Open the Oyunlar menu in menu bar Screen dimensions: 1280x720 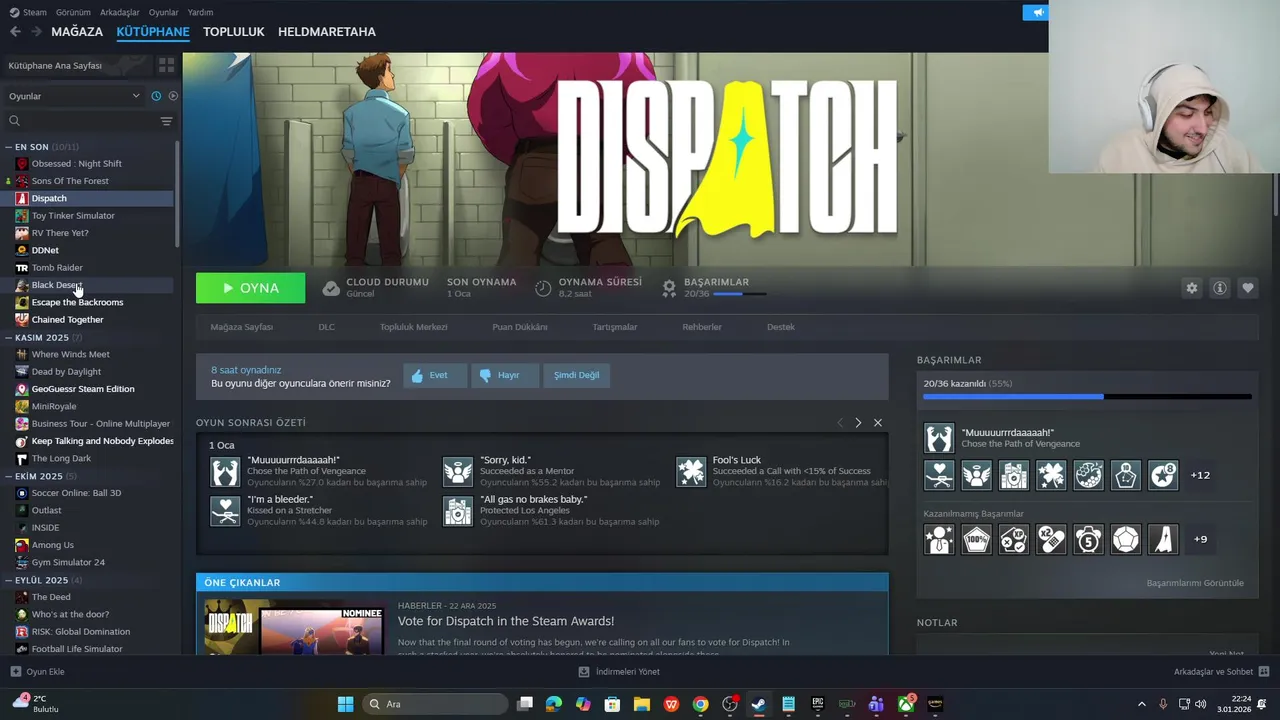pyautogui.click(x=163, y=12)
